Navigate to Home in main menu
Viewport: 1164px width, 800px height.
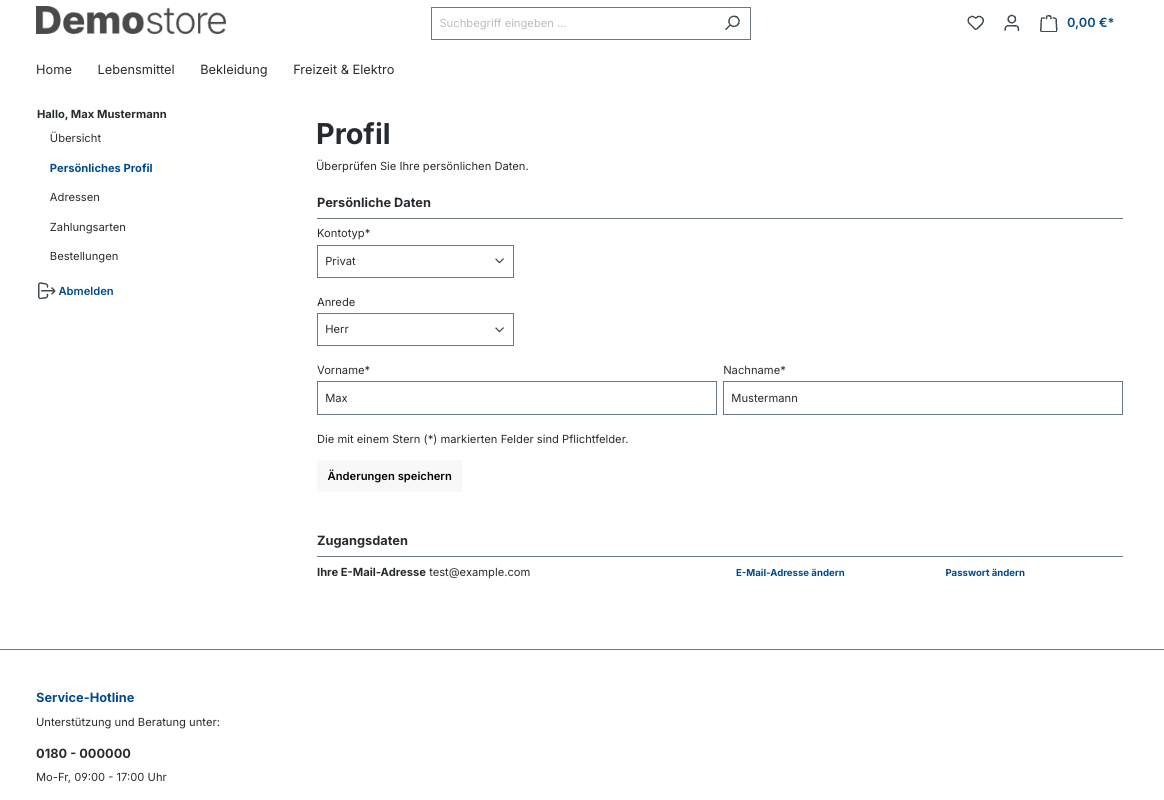(54, 70)
